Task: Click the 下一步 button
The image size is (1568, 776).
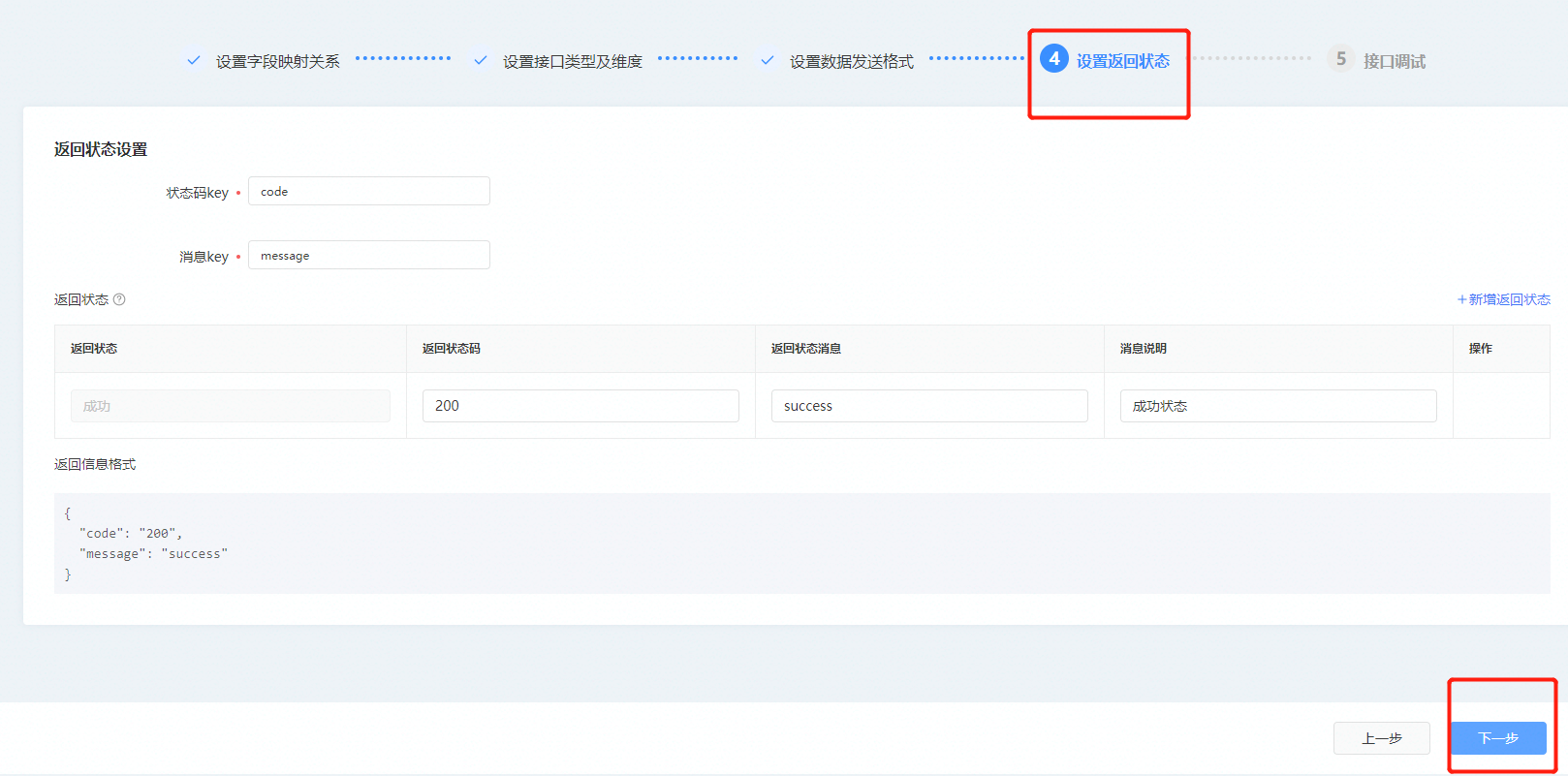Action: pyautogui.click(x=1498, y=738)
